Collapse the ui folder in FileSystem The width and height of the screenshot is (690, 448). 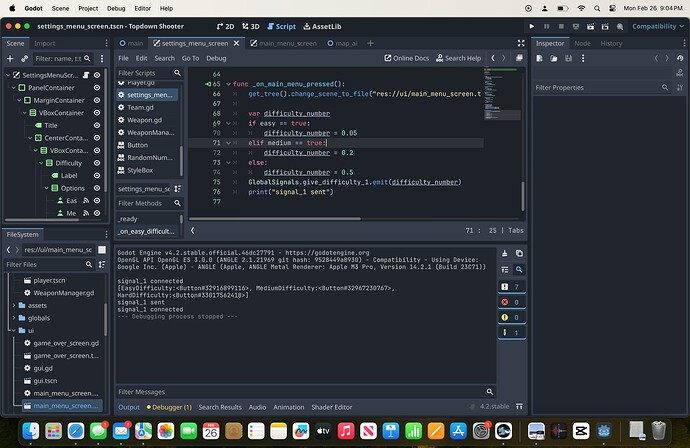[14, 330]
